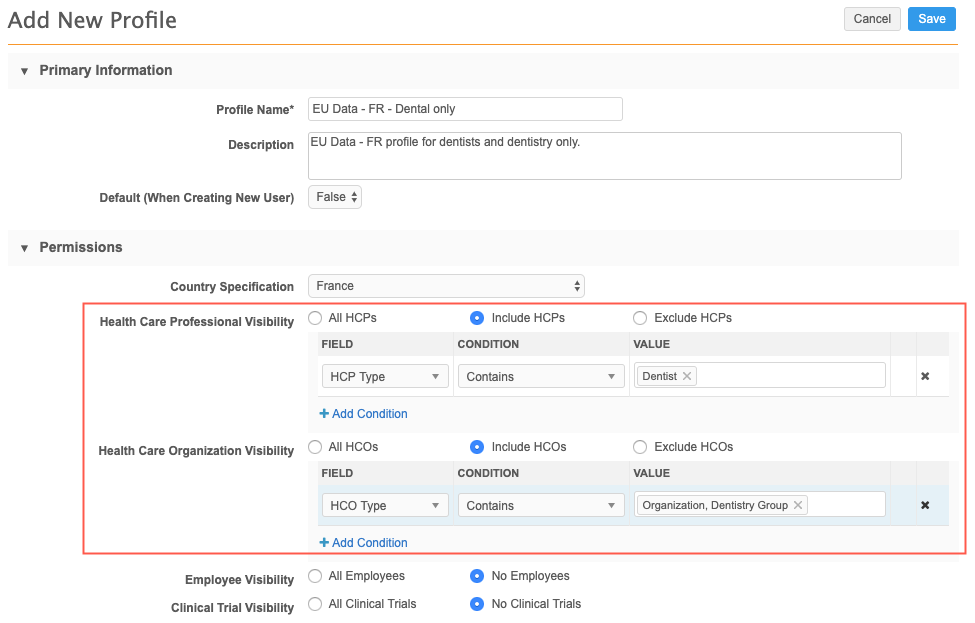Screen dimensions: 975x623
Task: Choose the Exclude HCOs radio option
Action: 640,447
